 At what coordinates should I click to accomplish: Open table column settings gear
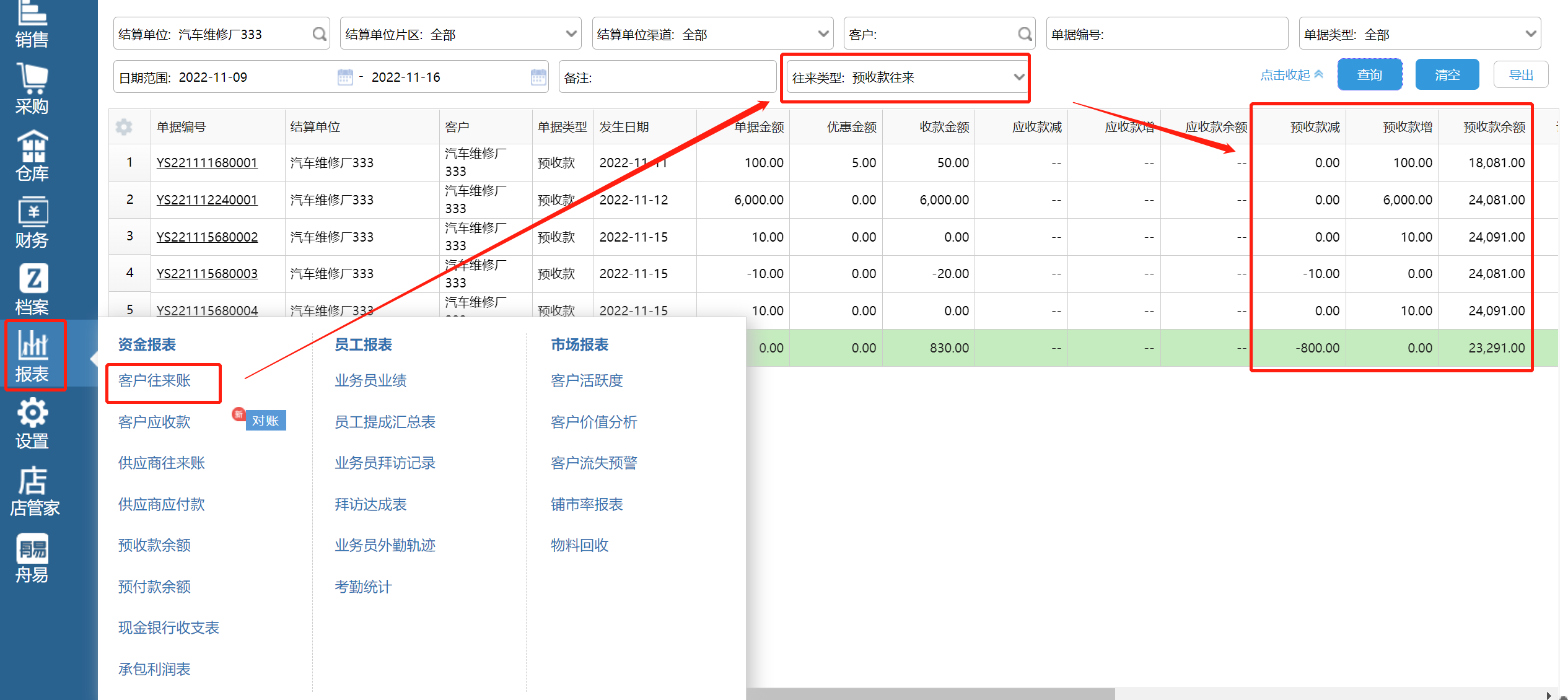point(124,127)
